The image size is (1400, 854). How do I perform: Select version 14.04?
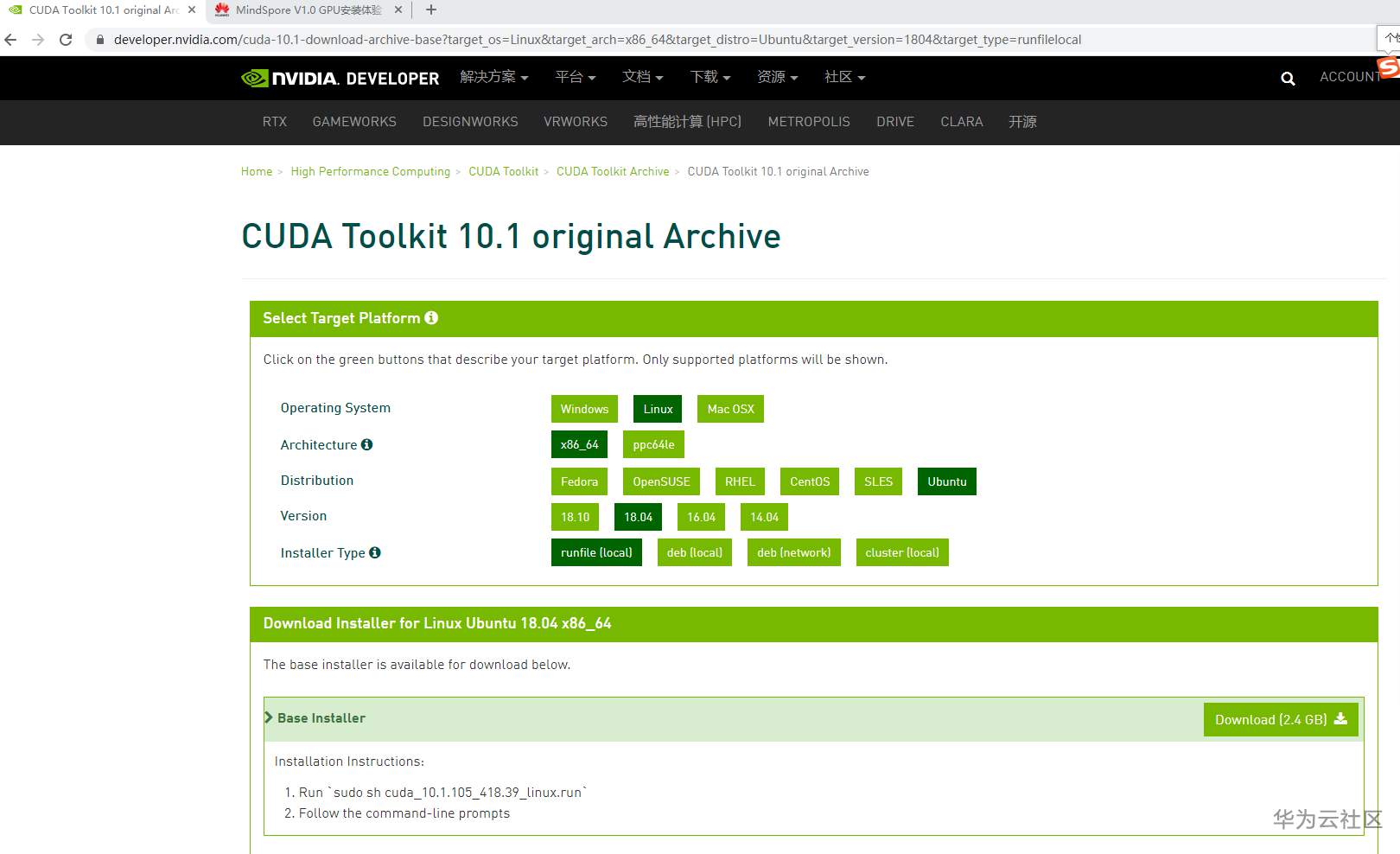point(764,517)
